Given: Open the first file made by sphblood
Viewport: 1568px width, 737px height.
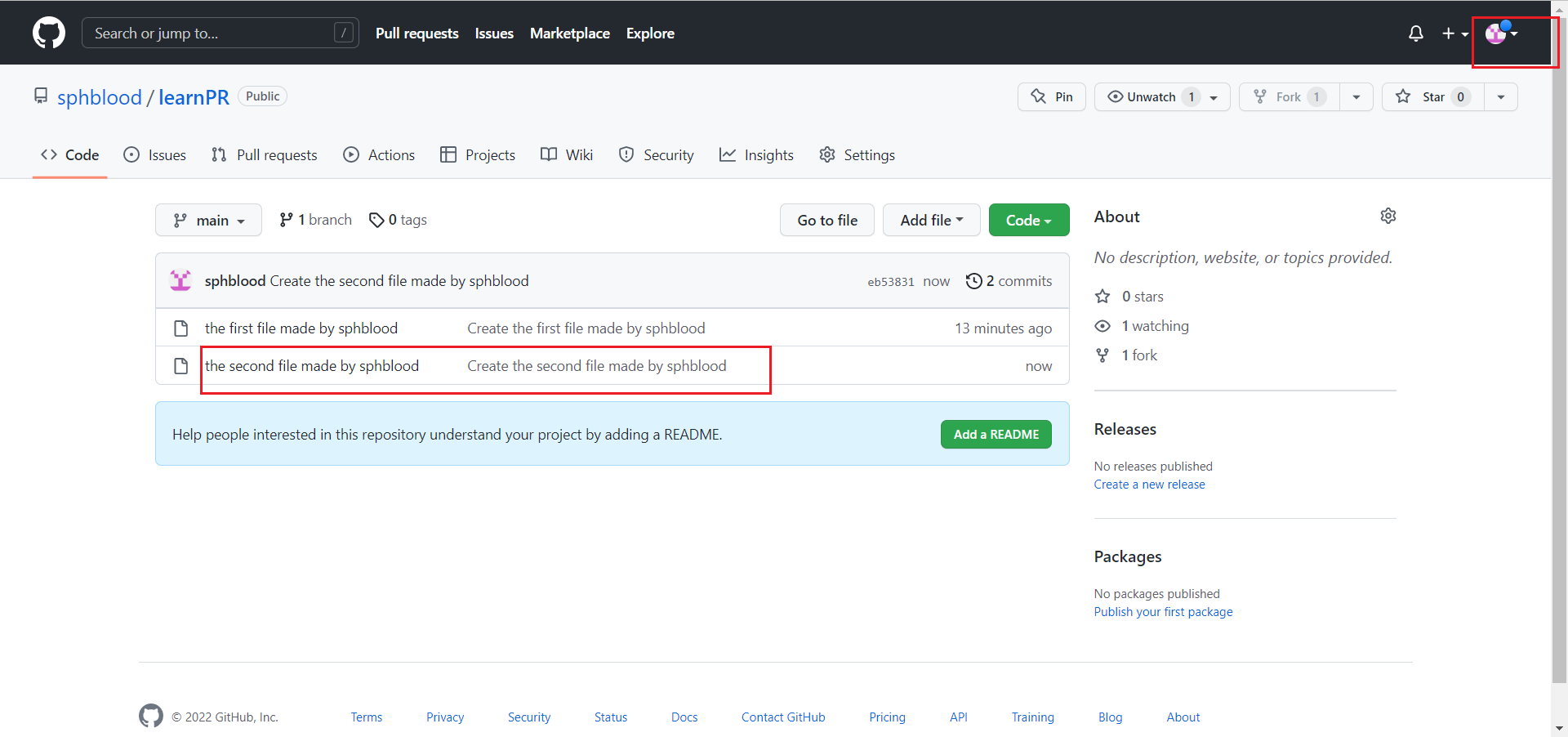Looking at the screenshot, I should (x=301, y=328).
